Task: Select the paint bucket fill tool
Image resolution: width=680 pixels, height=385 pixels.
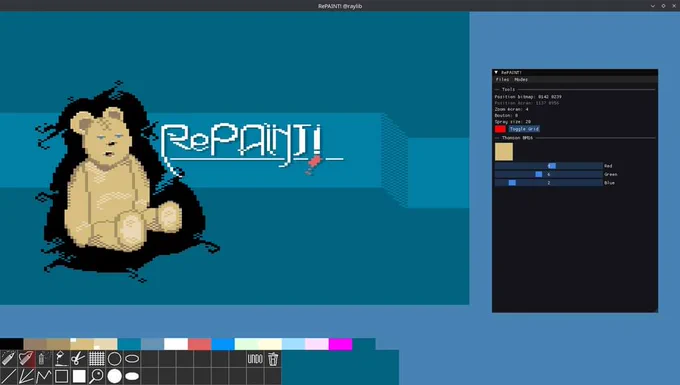Action: coord(61,359)
